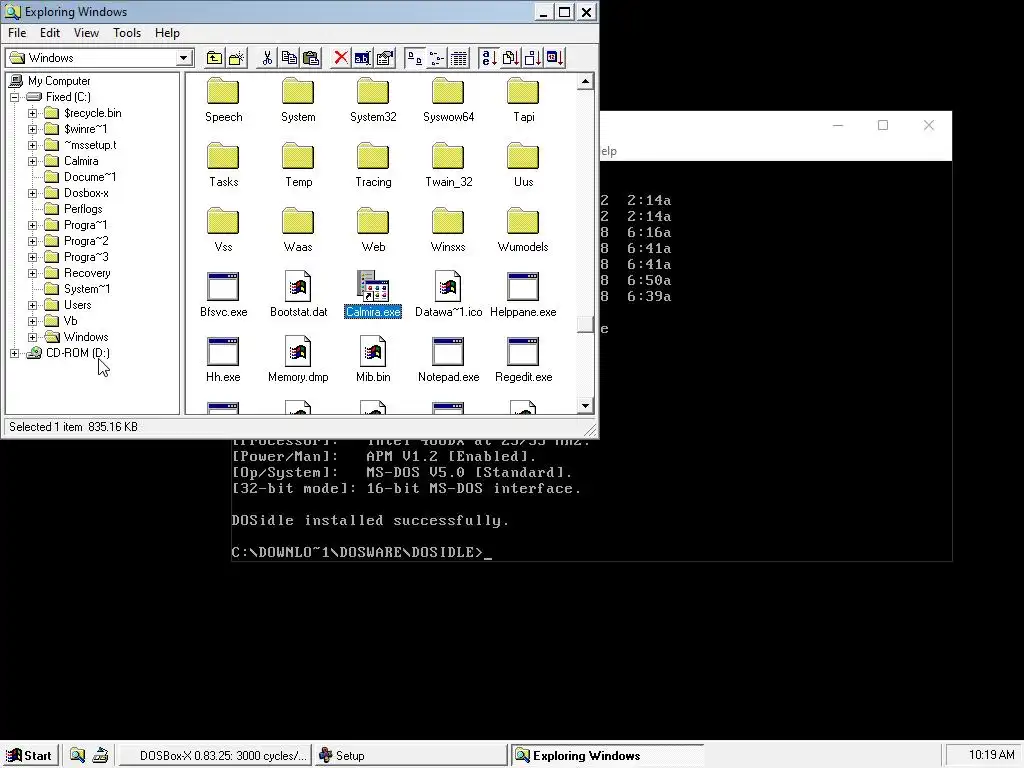The height and width of the screenshot is (768, 1024).
Task: Select the Regedit.exe file
Action: (523, 360)
